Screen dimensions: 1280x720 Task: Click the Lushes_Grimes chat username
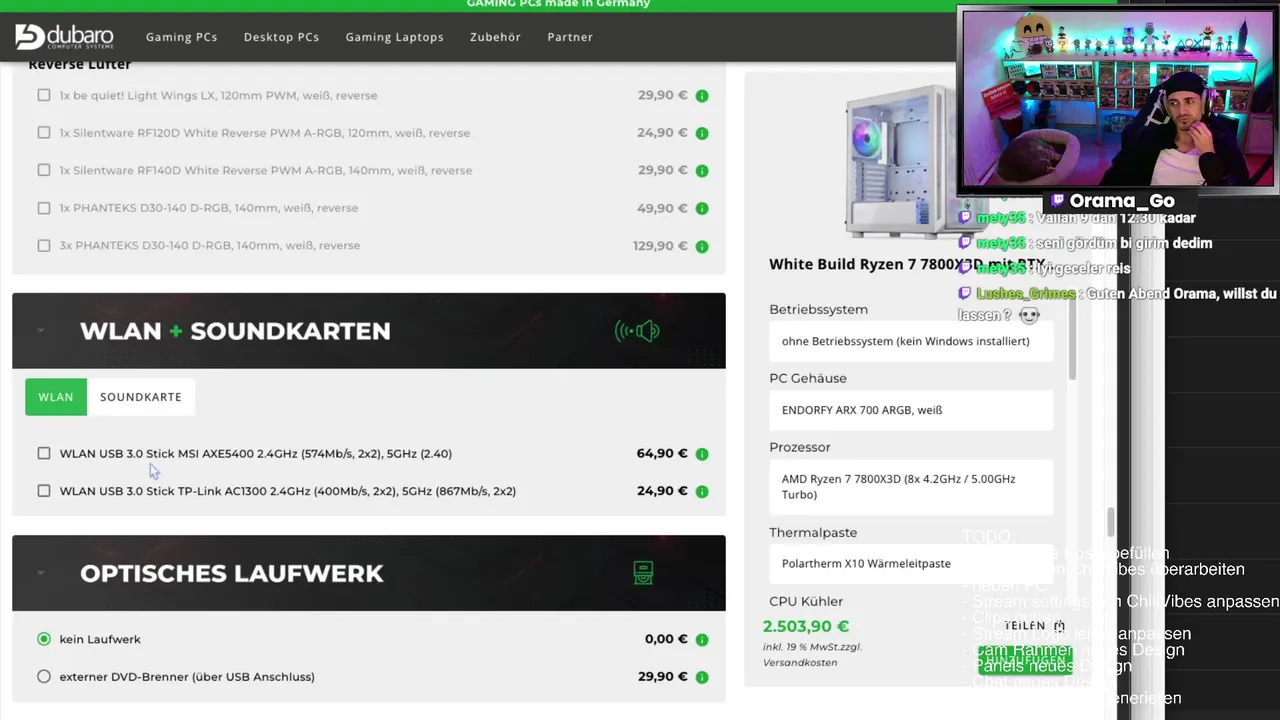1025,294
